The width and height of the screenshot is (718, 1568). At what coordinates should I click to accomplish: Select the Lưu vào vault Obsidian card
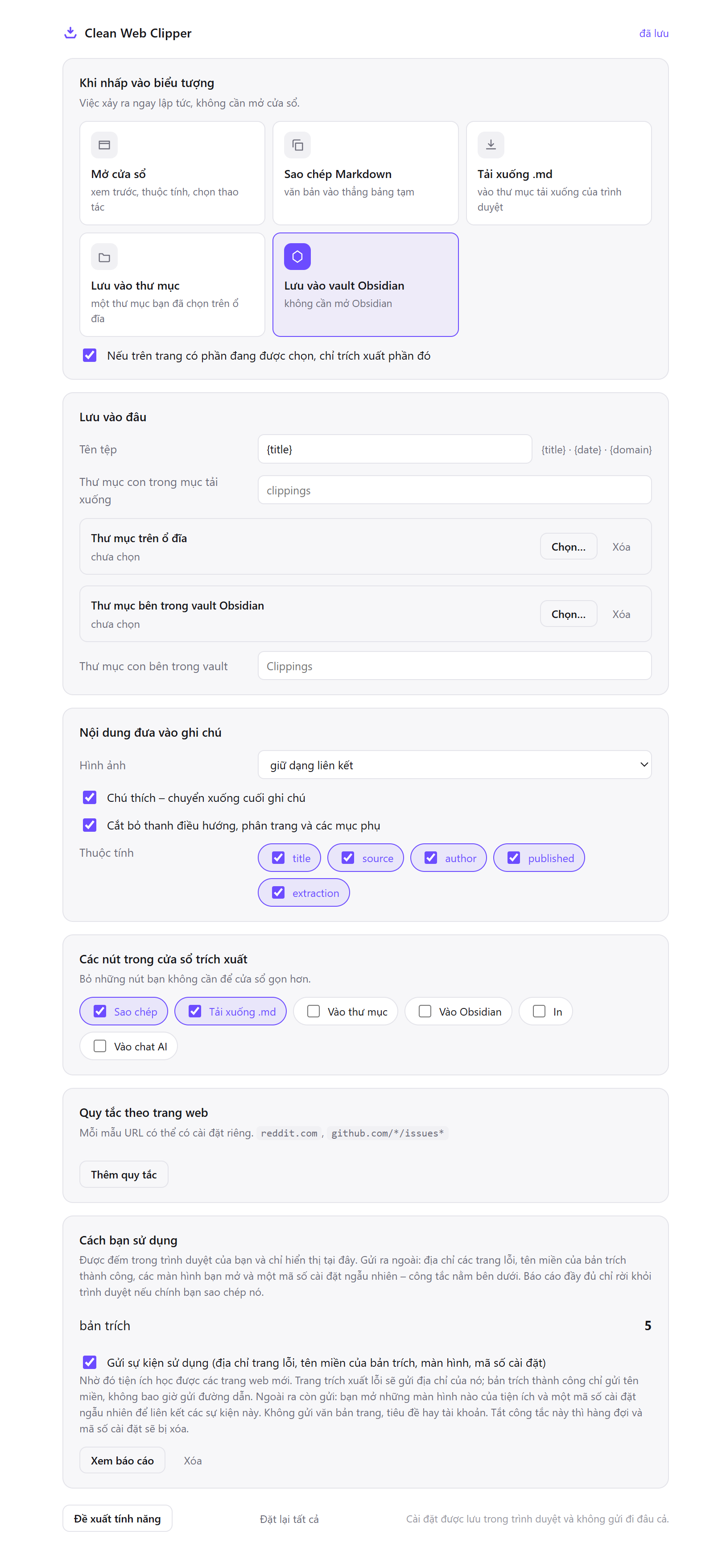coord(365,284)
